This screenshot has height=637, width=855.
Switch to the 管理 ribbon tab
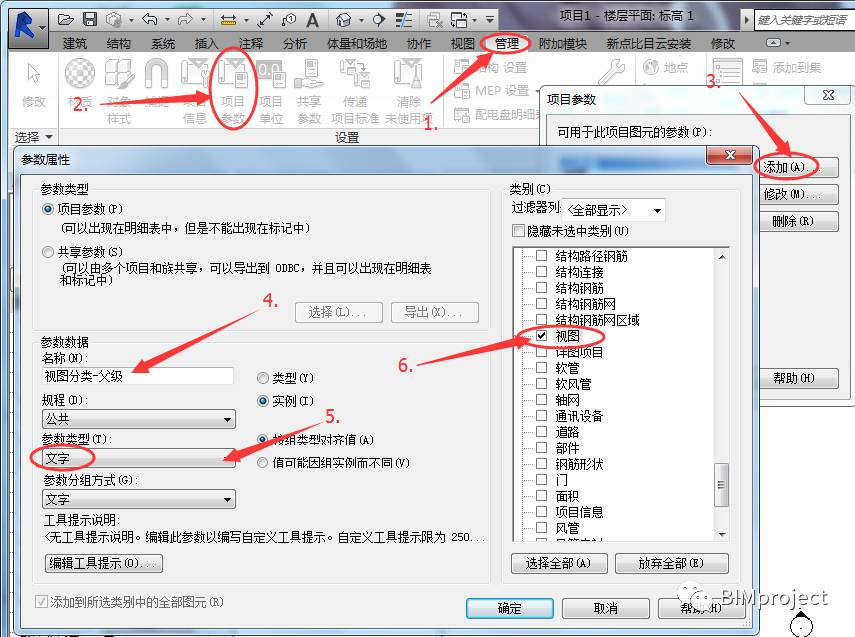tap(507, 44)
